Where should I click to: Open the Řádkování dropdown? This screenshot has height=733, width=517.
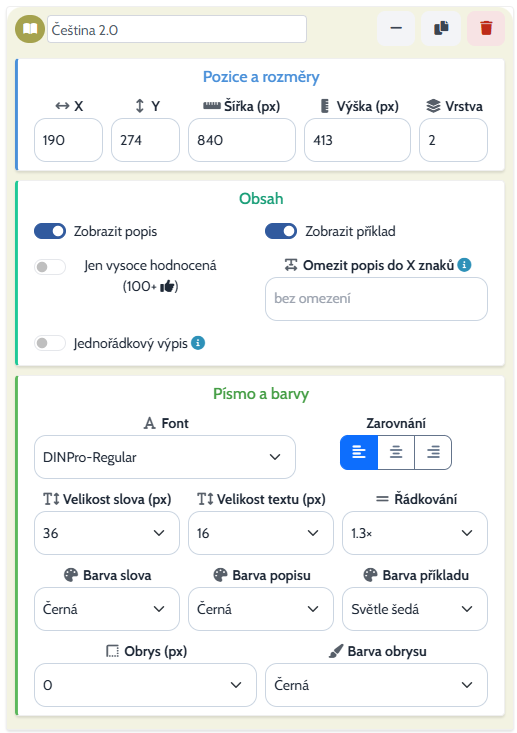[x=415, y=533]
